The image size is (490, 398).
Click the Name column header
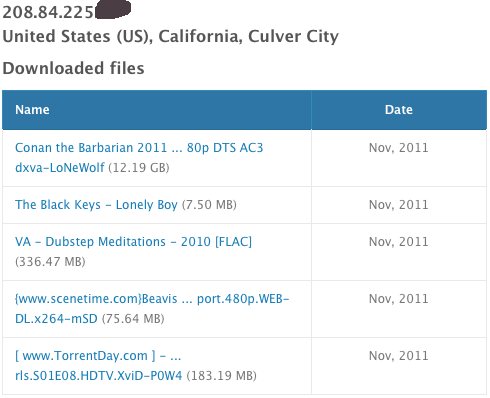click(32, 110)
